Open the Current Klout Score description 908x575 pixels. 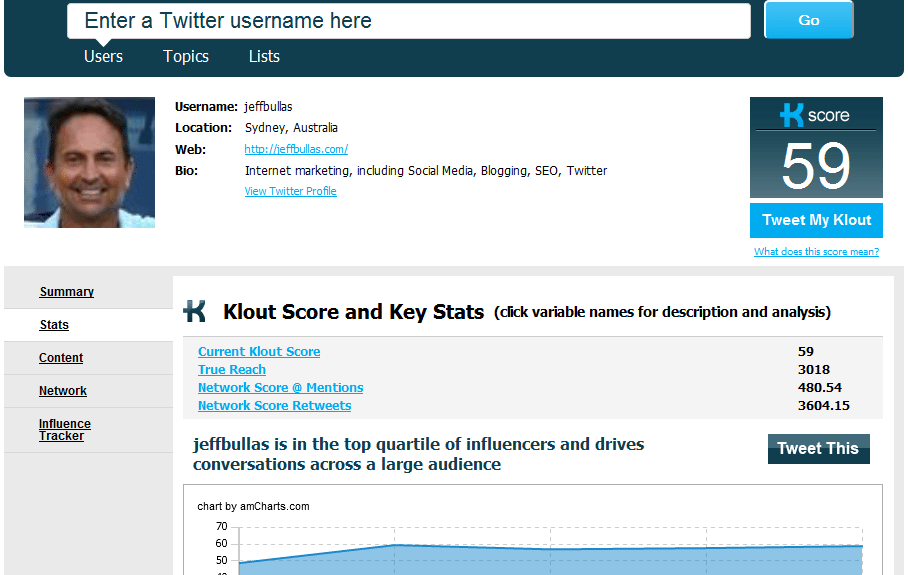(259, 351)
